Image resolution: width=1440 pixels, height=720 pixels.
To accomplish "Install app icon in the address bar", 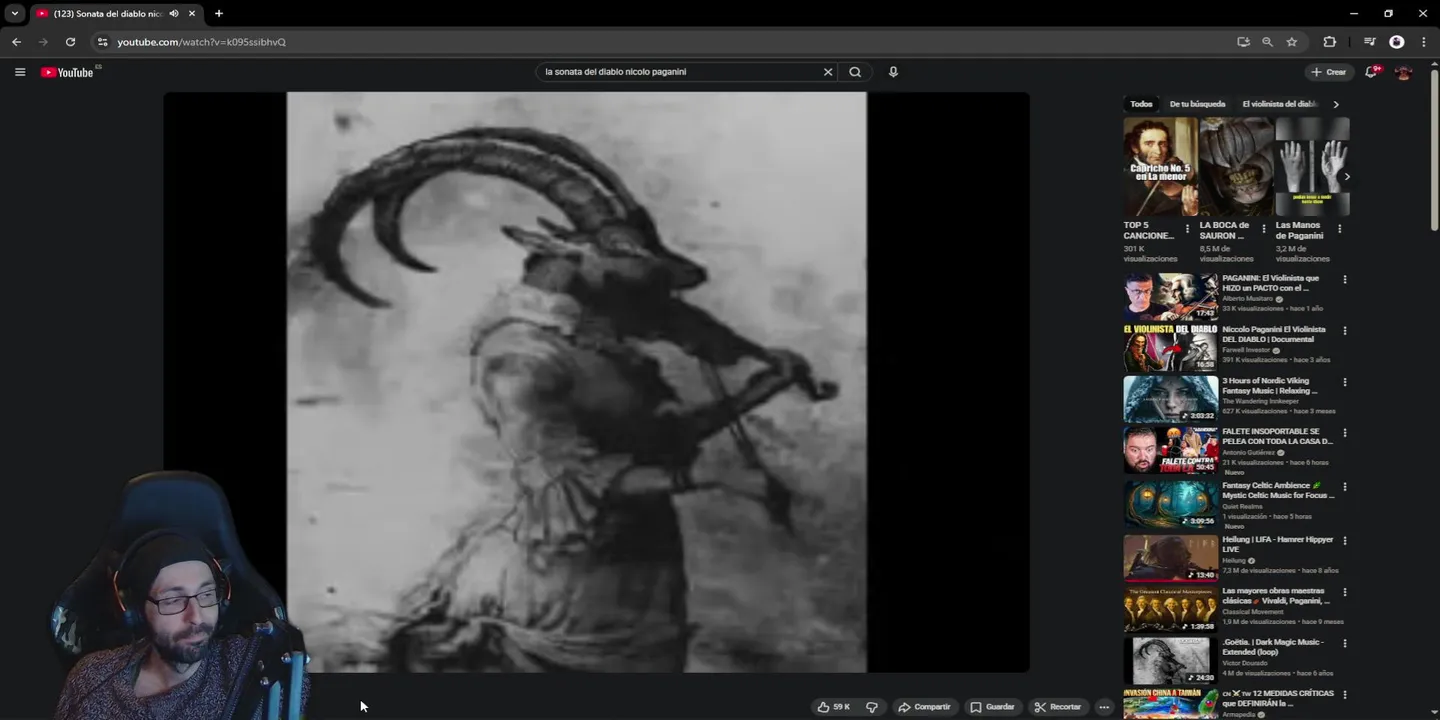I will point(1243,42).
